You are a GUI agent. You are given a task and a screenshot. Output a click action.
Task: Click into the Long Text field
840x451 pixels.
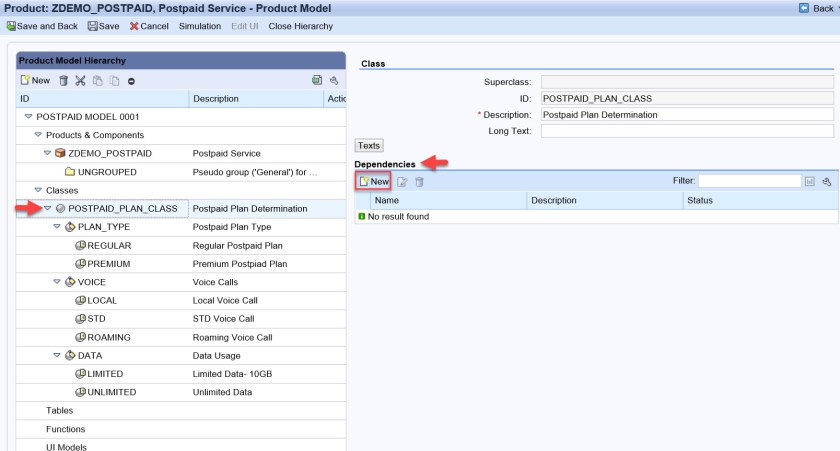click(x=687, y=131)
